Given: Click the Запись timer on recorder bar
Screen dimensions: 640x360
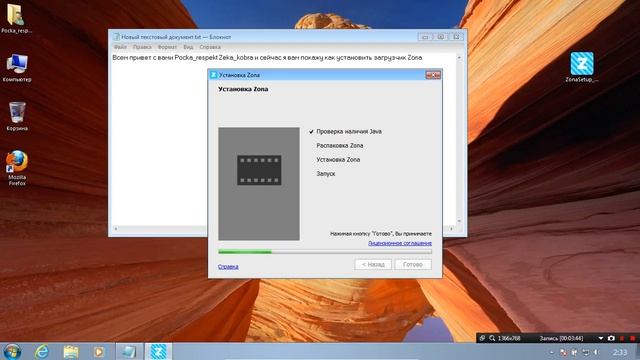Looking at the screenshot, I should [x=561, y=338].
